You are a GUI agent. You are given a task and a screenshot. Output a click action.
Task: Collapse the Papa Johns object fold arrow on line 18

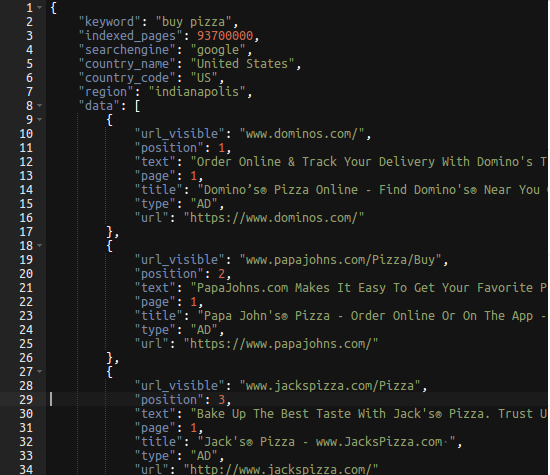click(40, 245)
